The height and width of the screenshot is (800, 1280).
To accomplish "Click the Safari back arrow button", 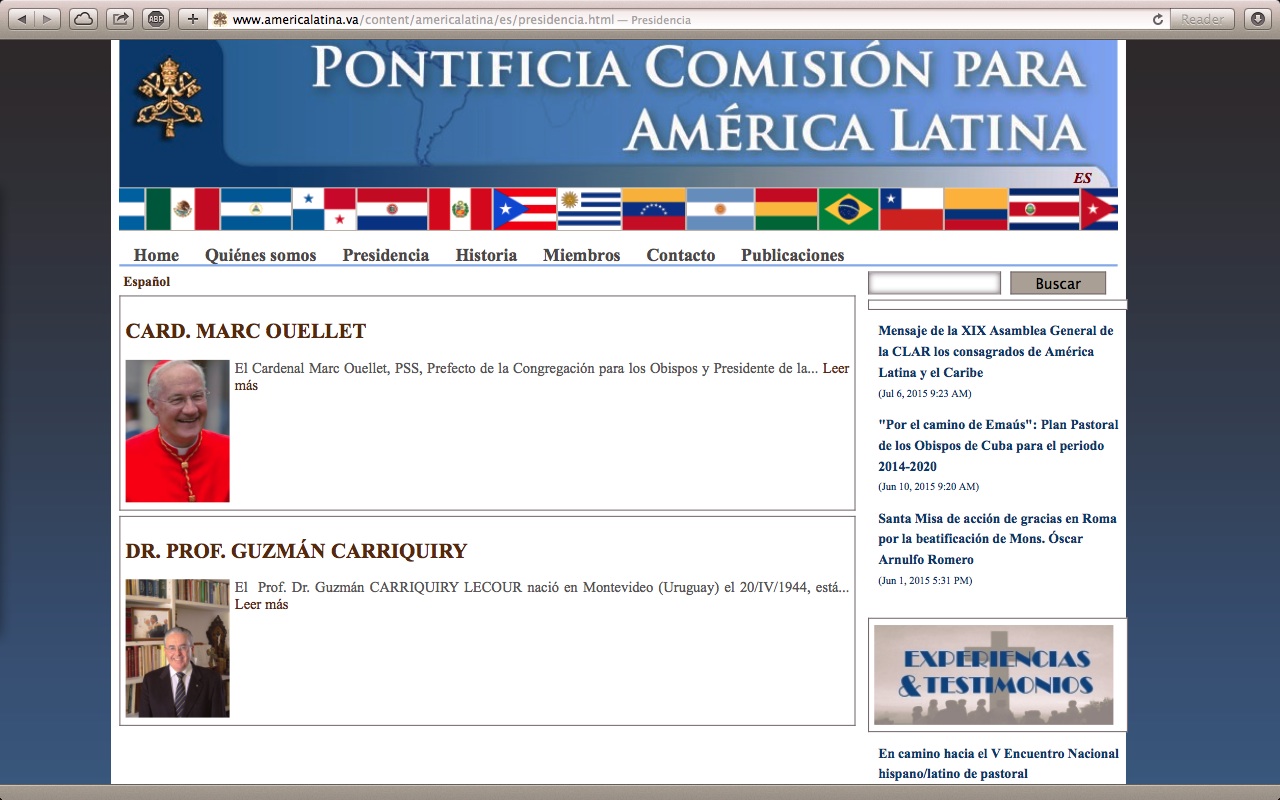I will tap(23, 19).
